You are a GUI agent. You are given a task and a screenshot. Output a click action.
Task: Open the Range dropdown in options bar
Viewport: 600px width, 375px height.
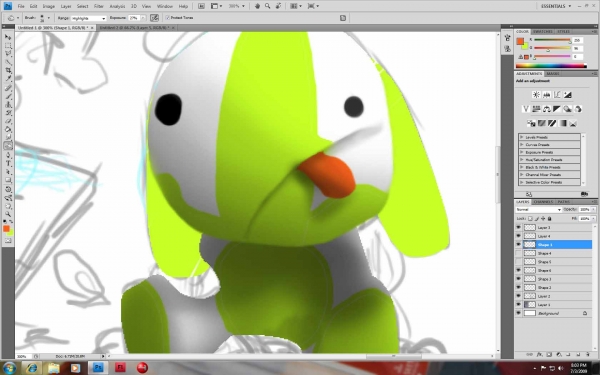click(88, 18)
